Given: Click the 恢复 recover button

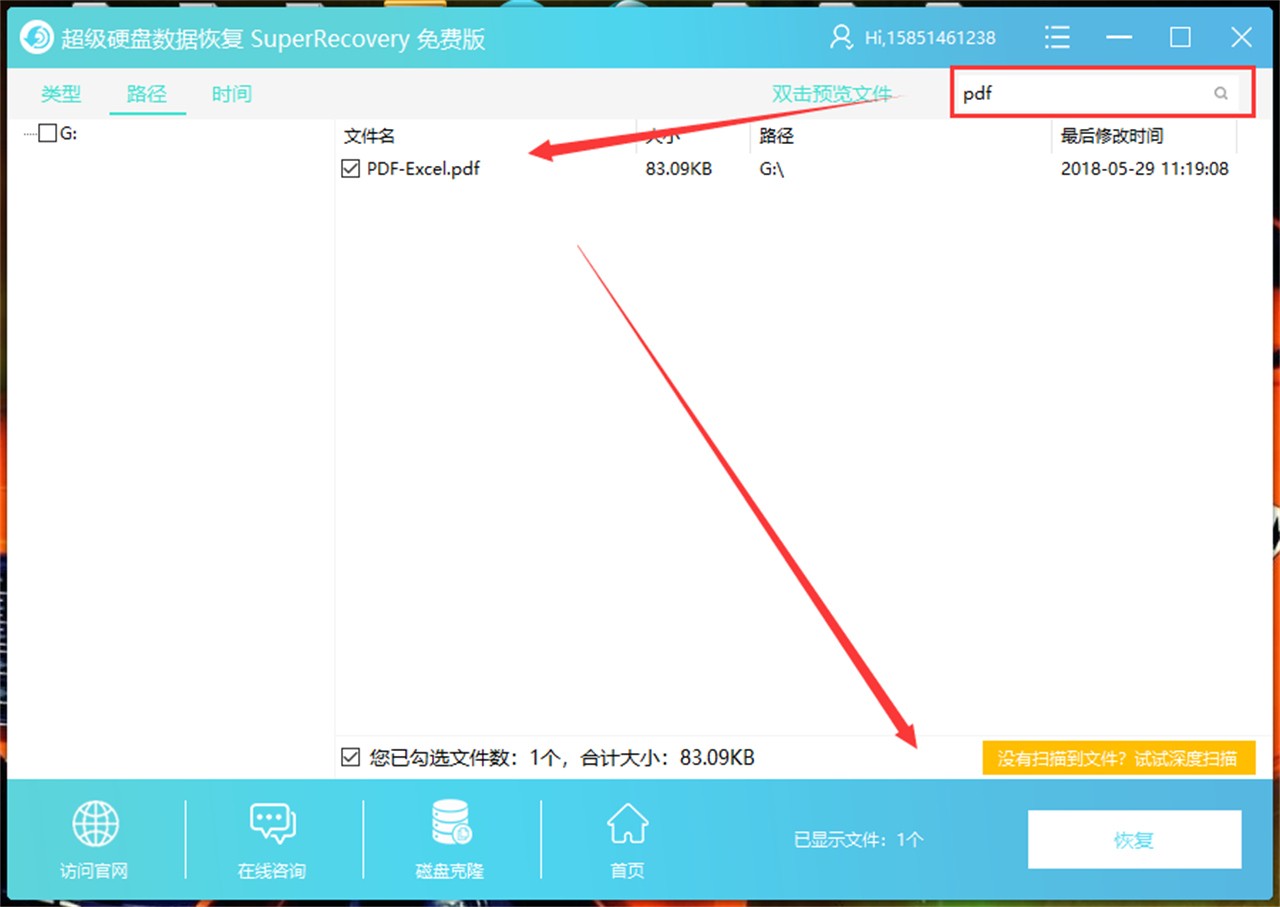Looking at the screenshot, I should click(1134, 840).
